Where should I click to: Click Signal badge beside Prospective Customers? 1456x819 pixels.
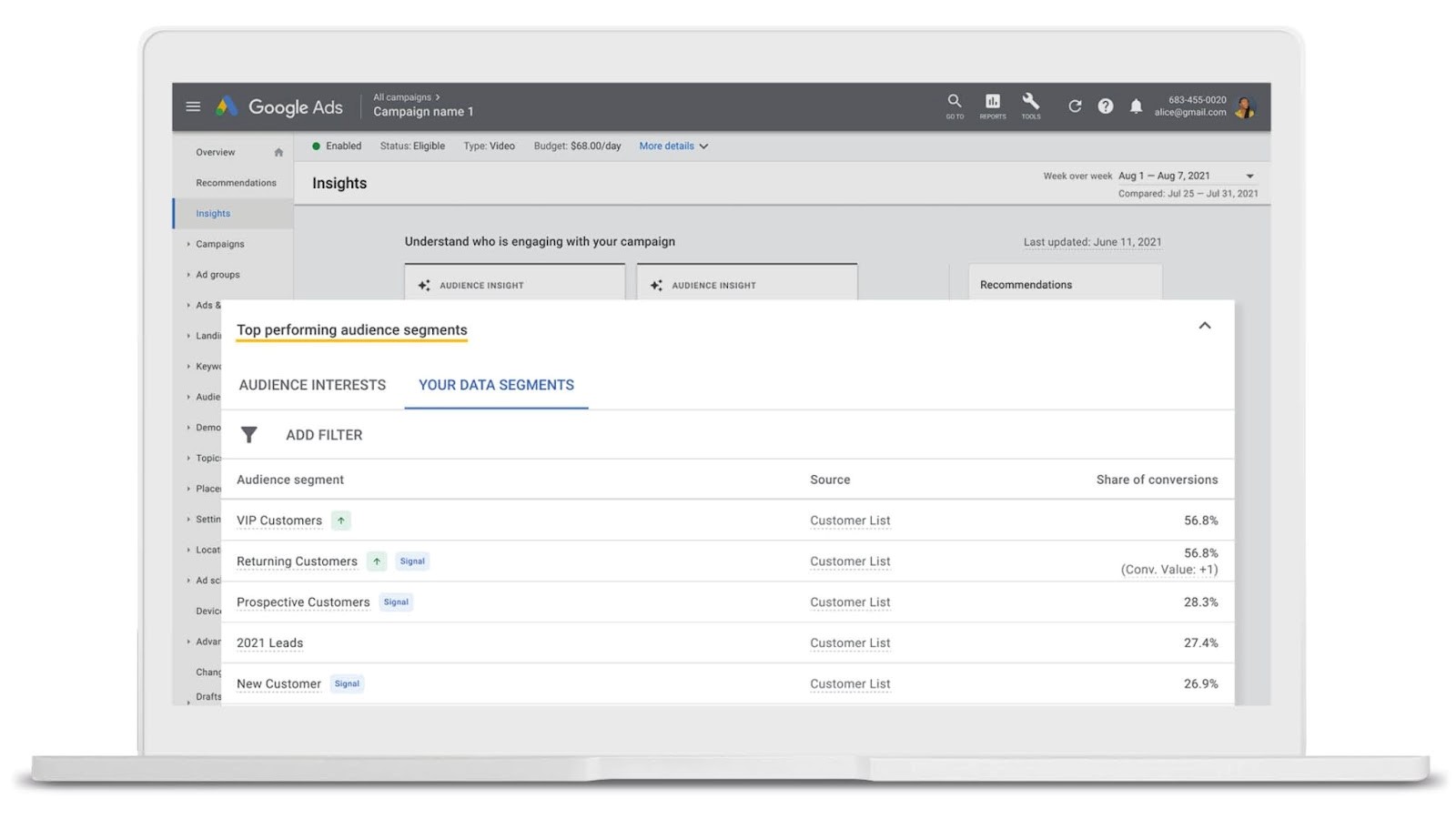click(x=396, y=602)
